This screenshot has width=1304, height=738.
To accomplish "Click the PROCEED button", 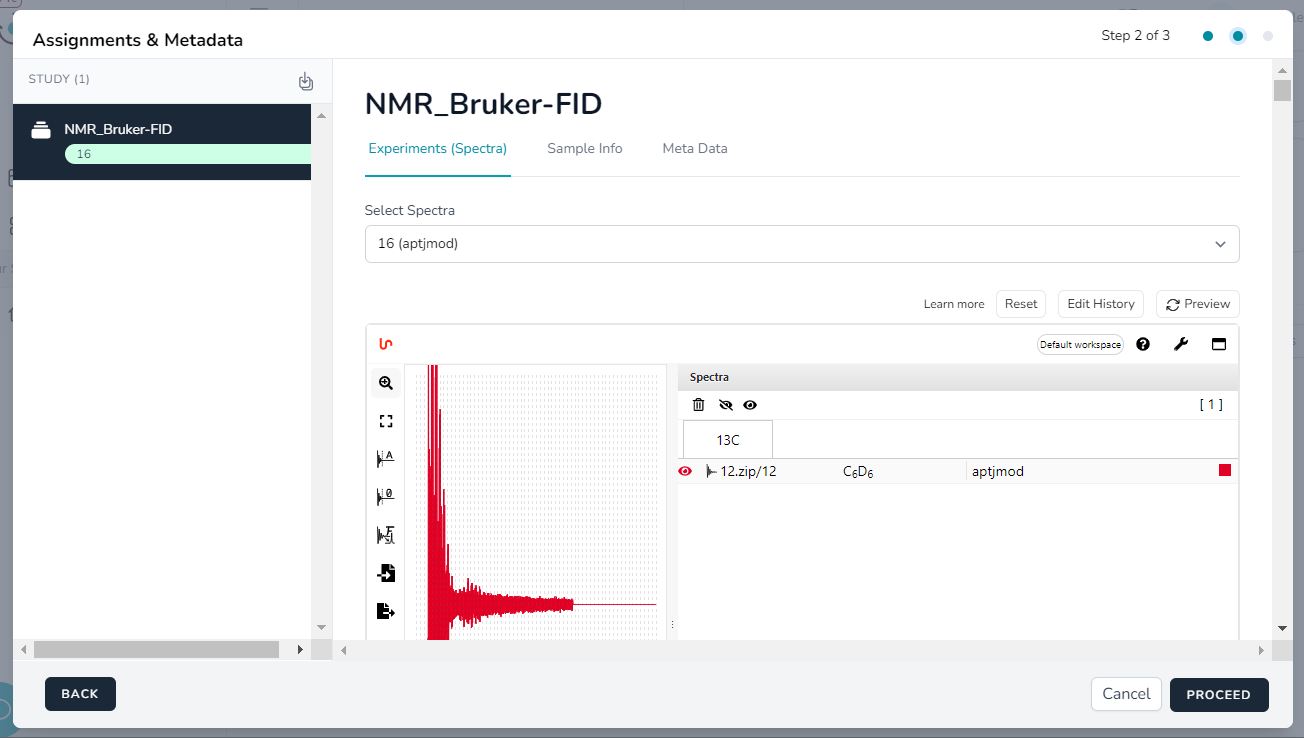I will point(1219,694).
